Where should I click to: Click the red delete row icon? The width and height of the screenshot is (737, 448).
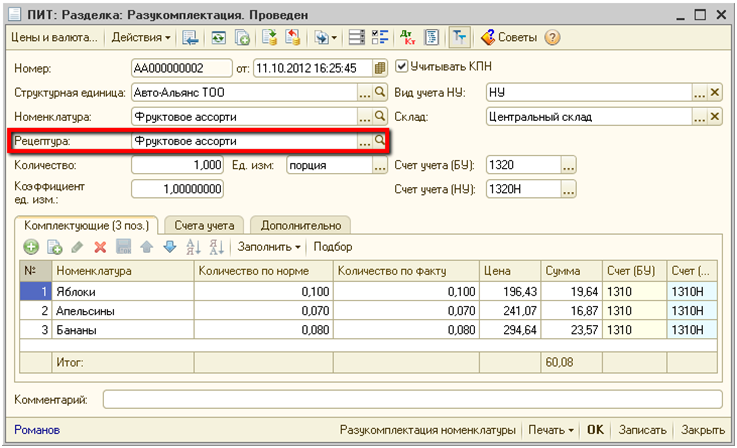(100, 246)
